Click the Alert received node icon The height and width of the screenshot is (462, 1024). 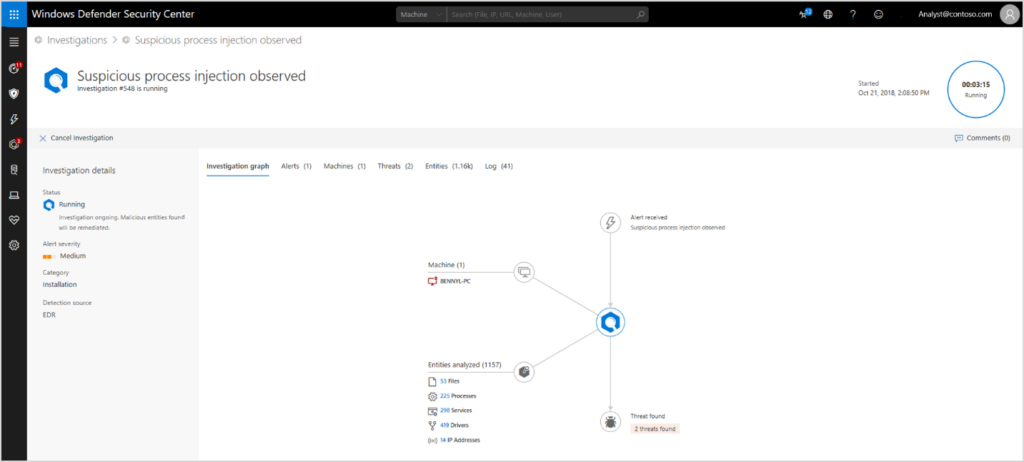[610, 222]
